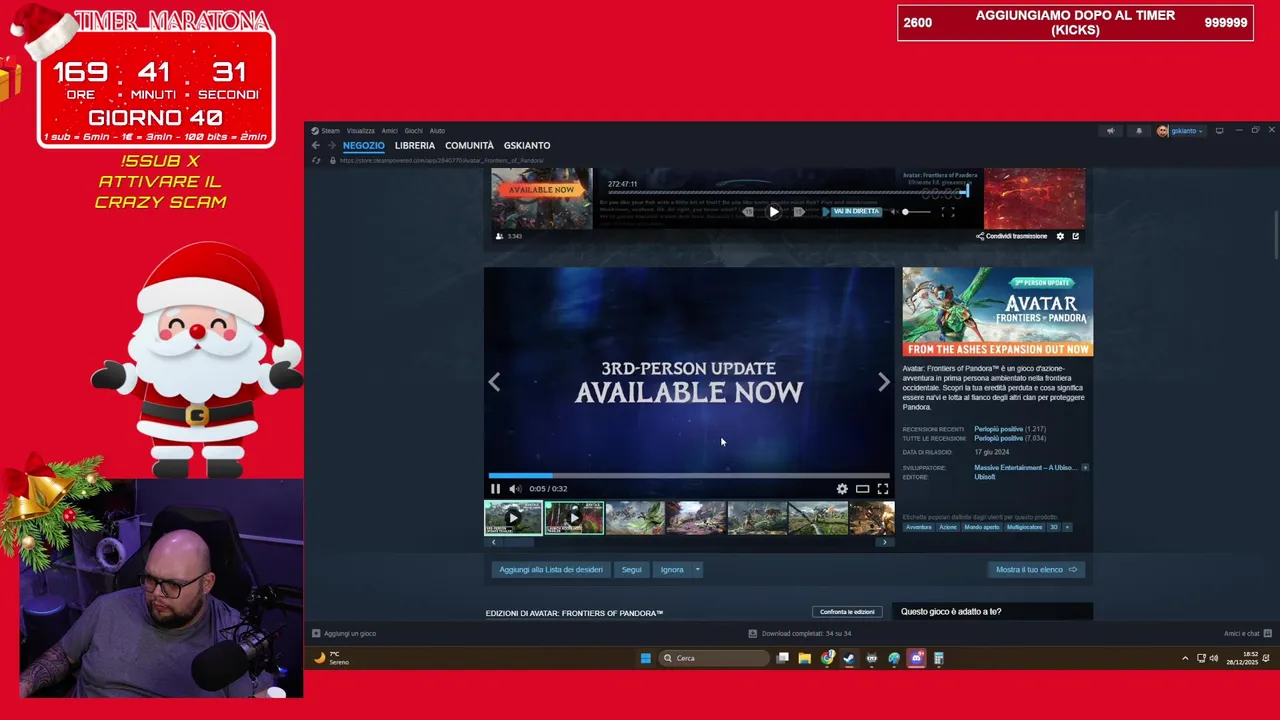Click the Ignora button
The height and width of the screenshot is (720, 1280).
(672, 570)
